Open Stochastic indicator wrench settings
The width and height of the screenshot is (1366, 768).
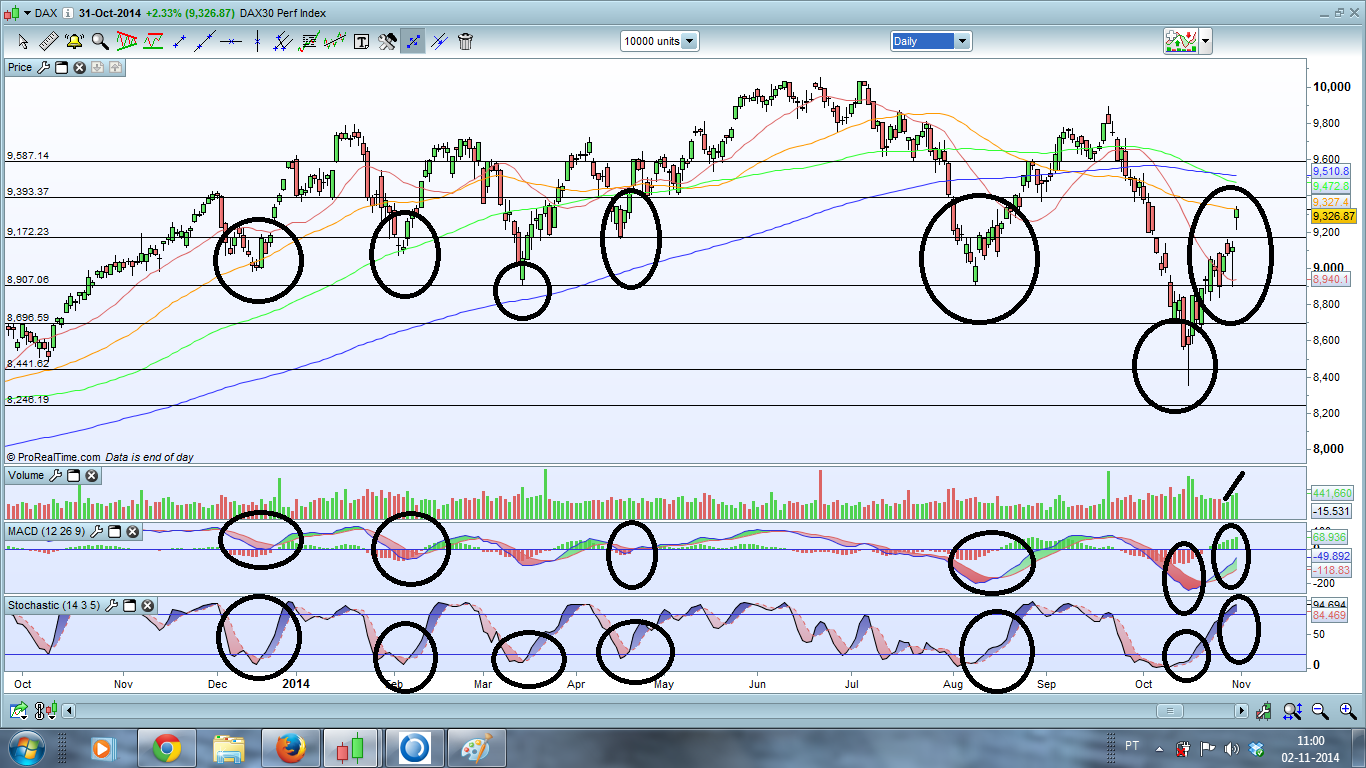[x=111, y=605]
